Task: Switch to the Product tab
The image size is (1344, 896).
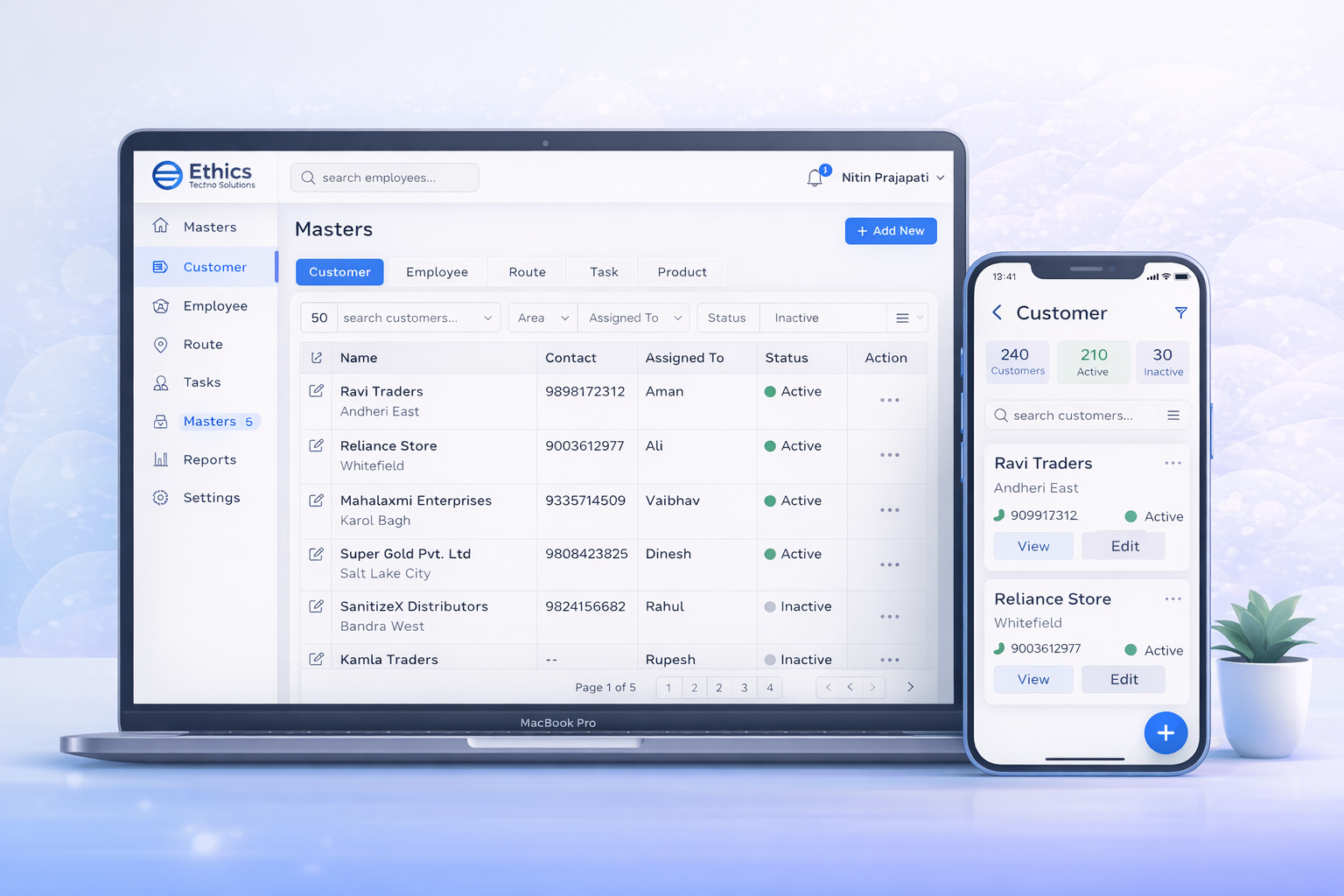Action: coord(682,272)
